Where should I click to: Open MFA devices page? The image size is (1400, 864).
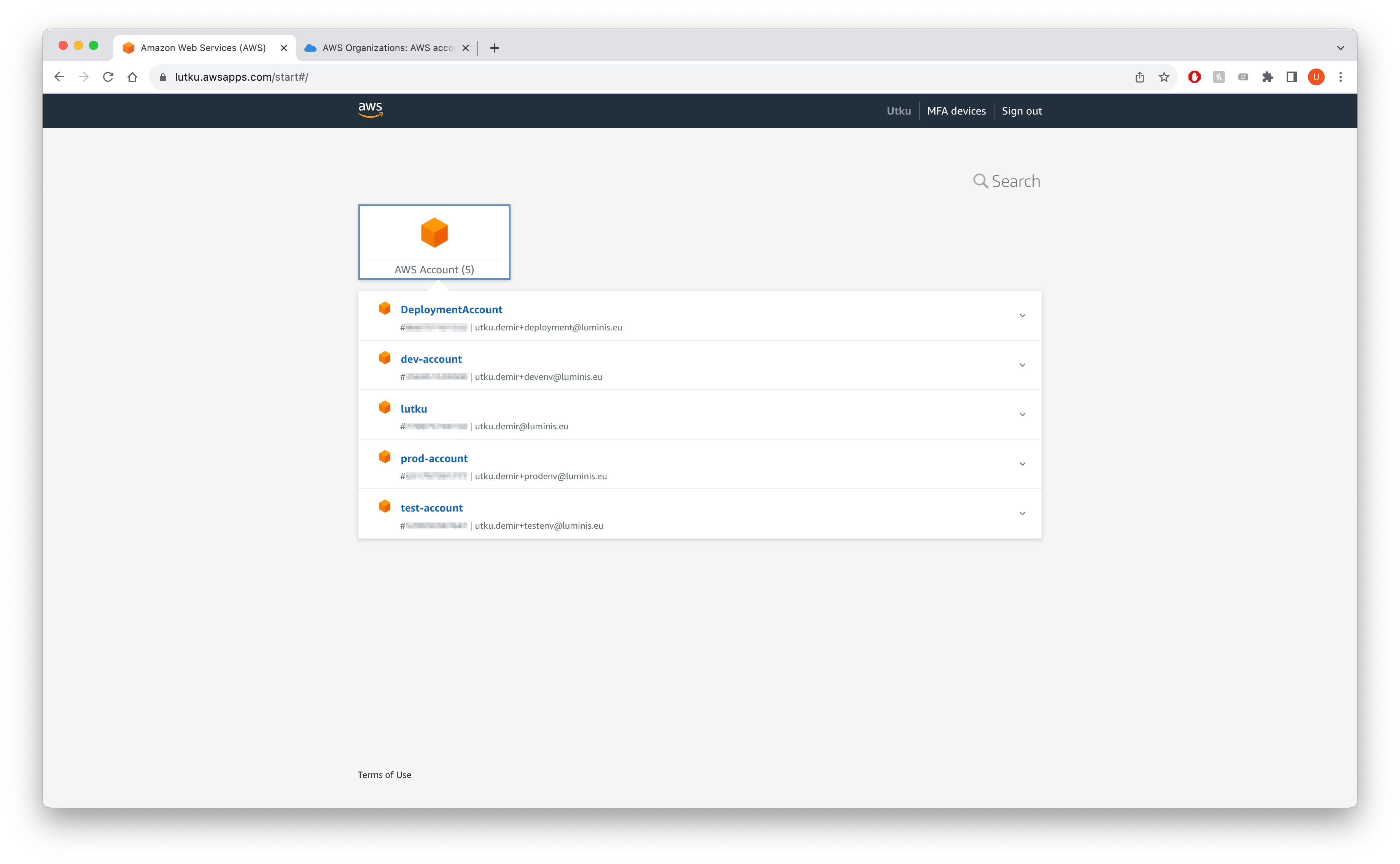(956, 111)
